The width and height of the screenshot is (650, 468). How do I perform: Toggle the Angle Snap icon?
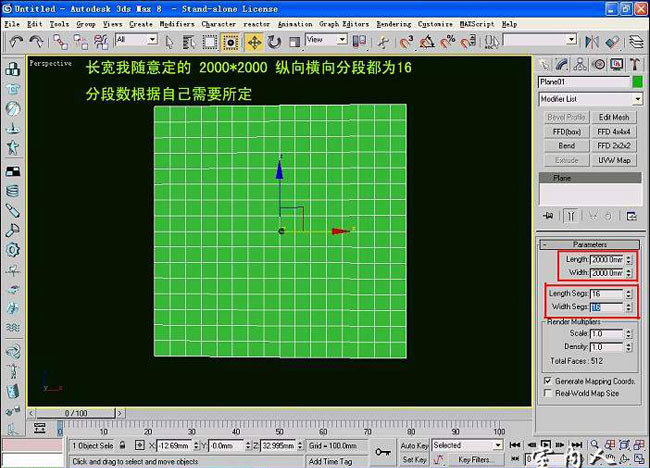point(427,42)
